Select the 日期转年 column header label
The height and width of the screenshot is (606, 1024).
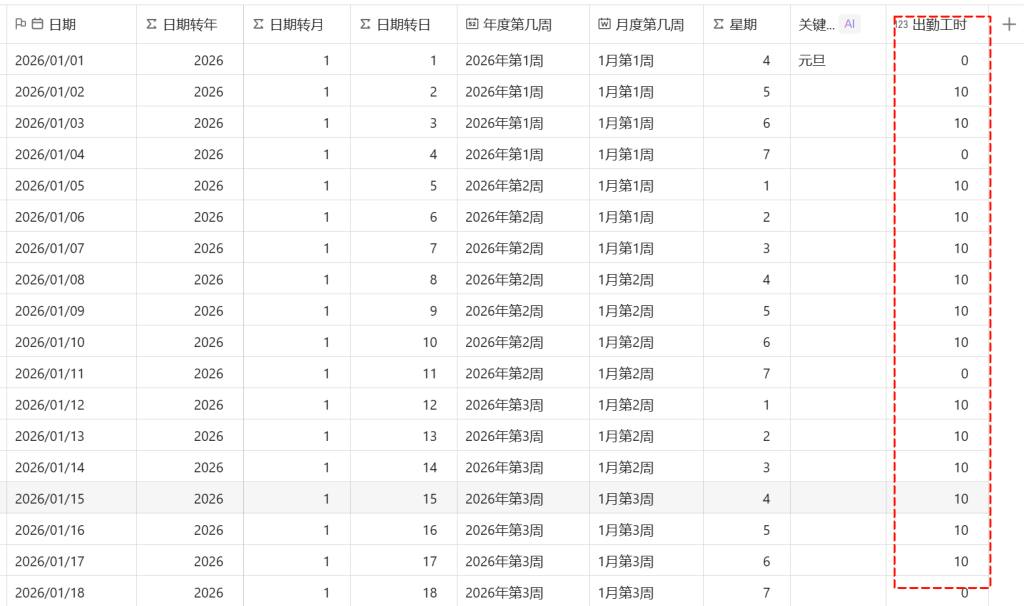pyautogui.click(x=190, y=25)
